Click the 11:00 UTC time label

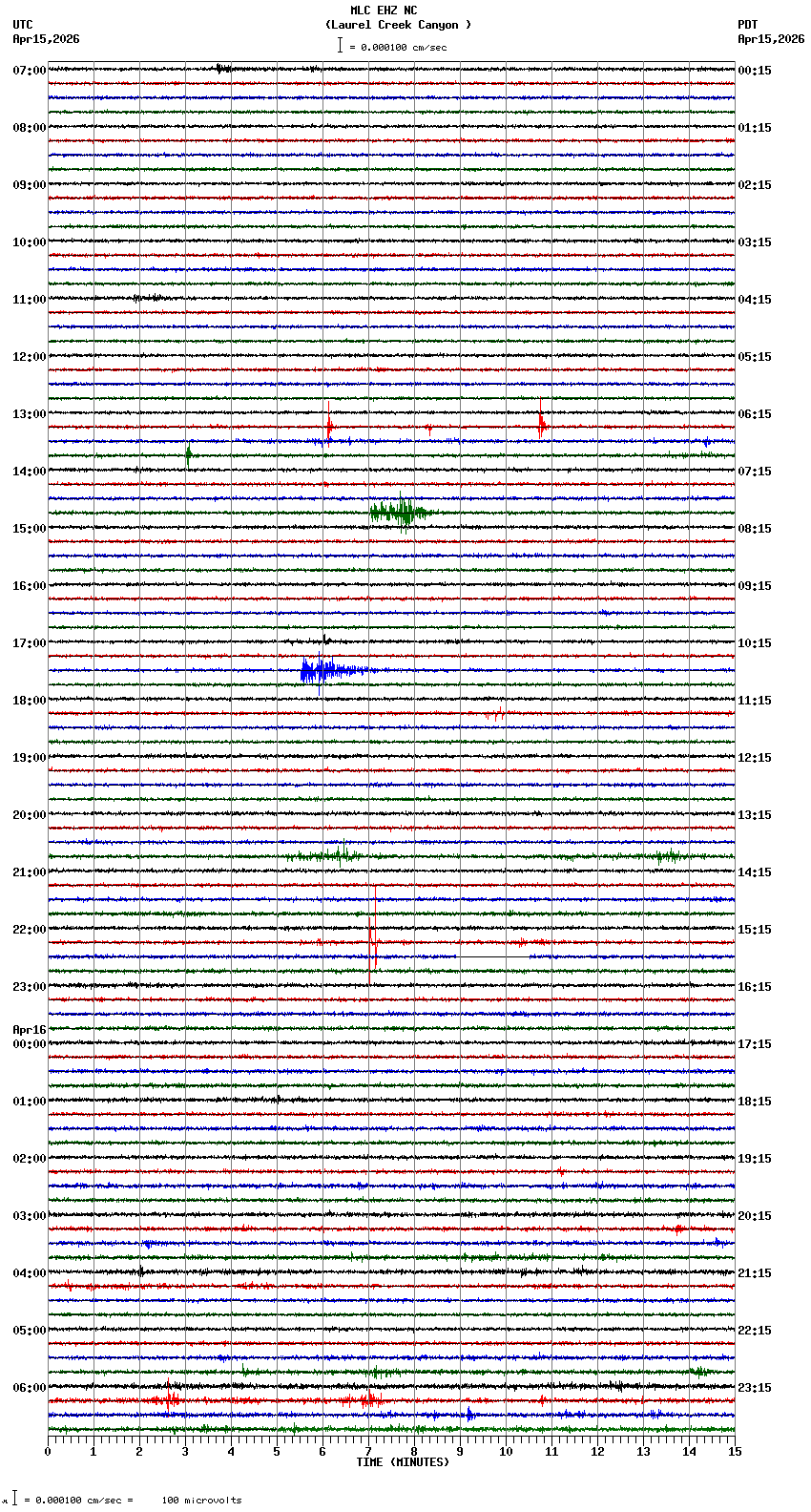tap(30, 300)
